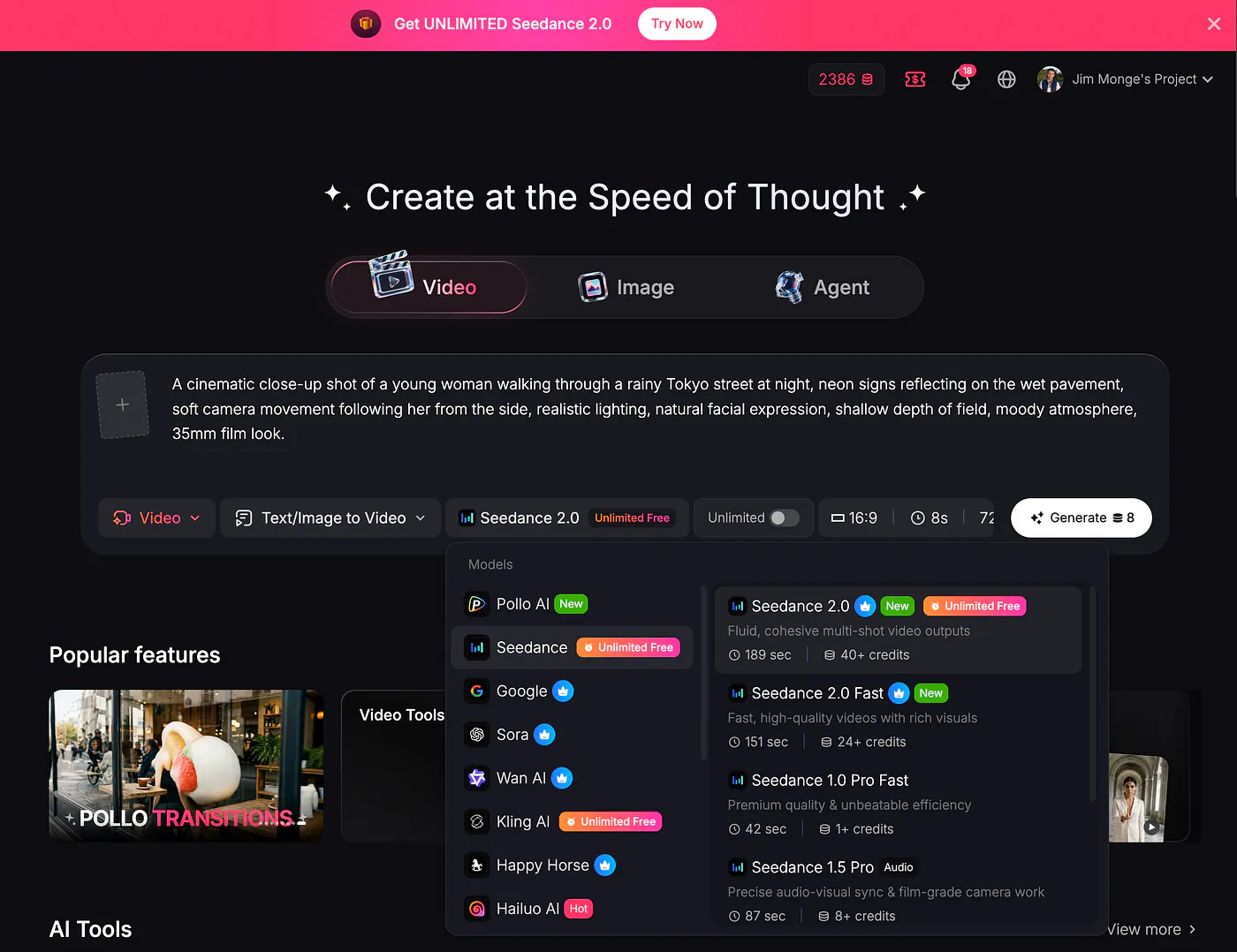
Task: Choose the Seedance 2.0 model option
Action: coord(898,630)
